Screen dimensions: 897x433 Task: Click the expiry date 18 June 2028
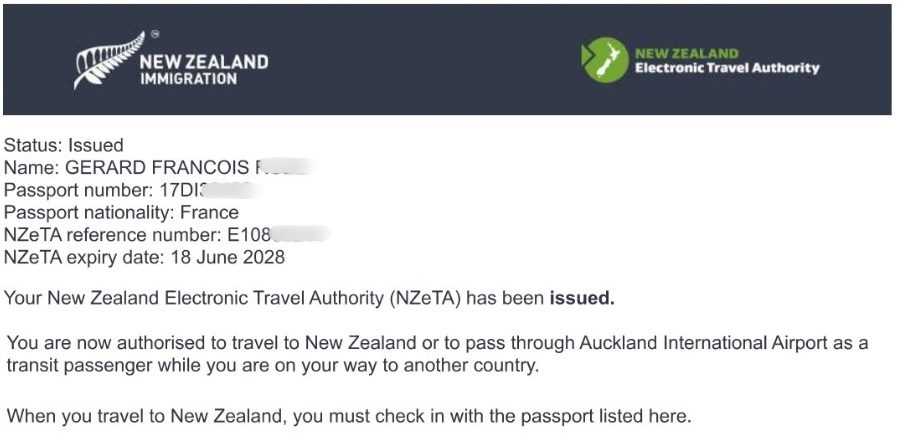[228, 257]
